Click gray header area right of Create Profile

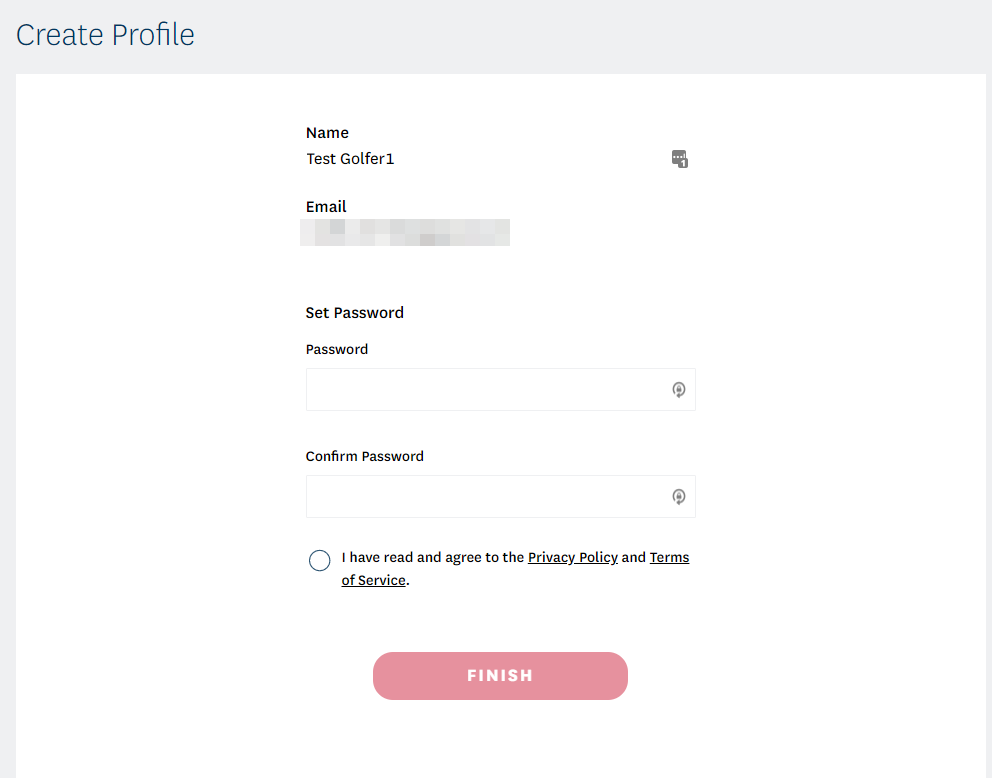(x=600, y=35)
